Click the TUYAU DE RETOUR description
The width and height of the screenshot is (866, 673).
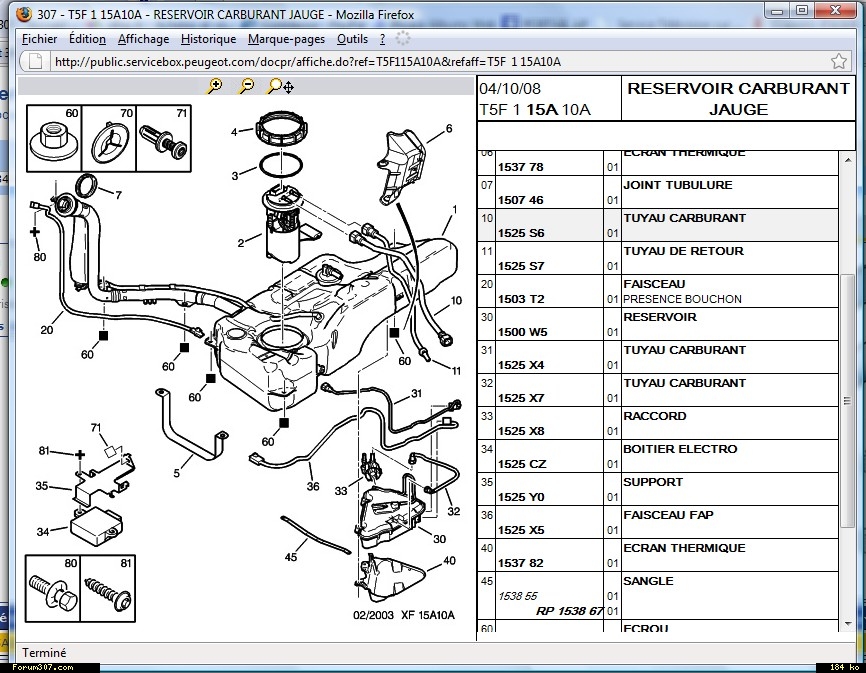pyautogui.click(x=683, y=251)
